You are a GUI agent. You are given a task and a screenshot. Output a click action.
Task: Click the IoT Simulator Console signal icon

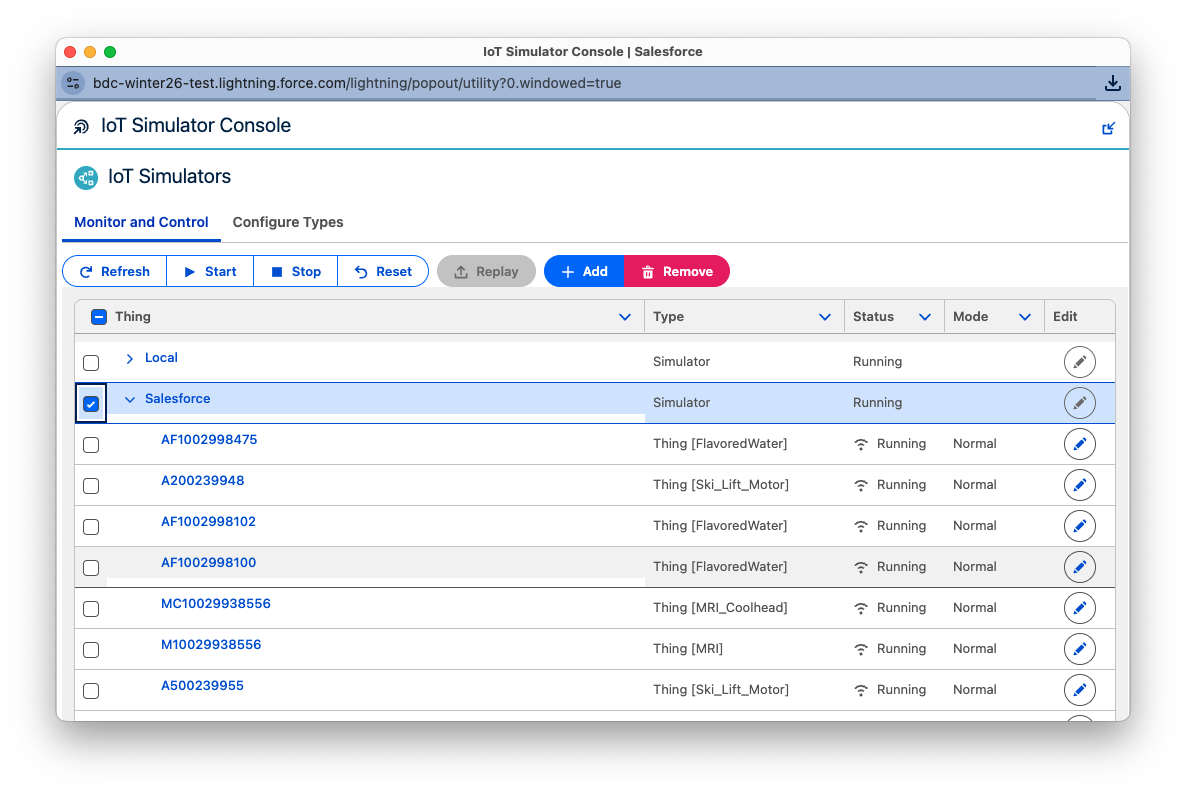[x=81, y=126]
